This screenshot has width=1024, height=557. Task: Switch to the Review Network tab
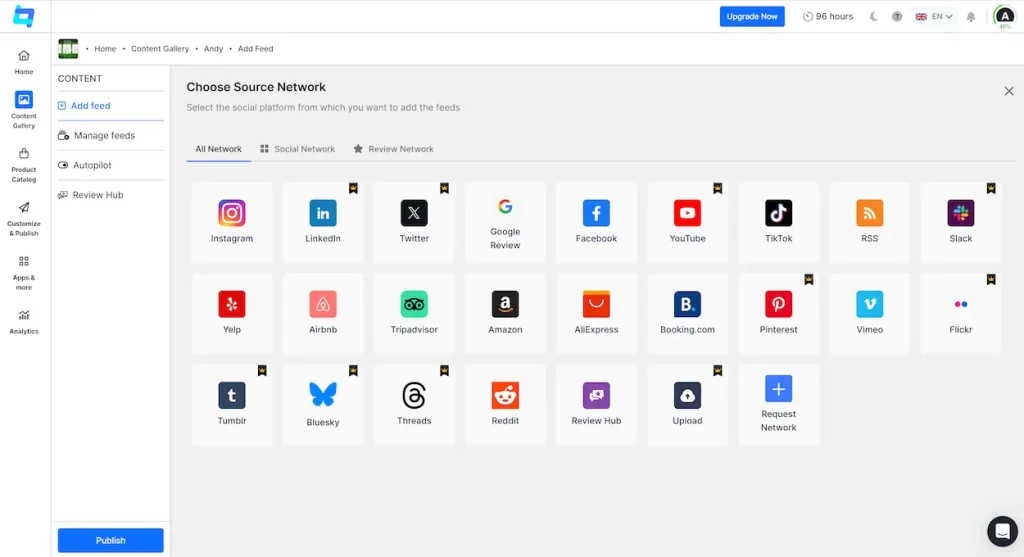(x=393, y=149)
